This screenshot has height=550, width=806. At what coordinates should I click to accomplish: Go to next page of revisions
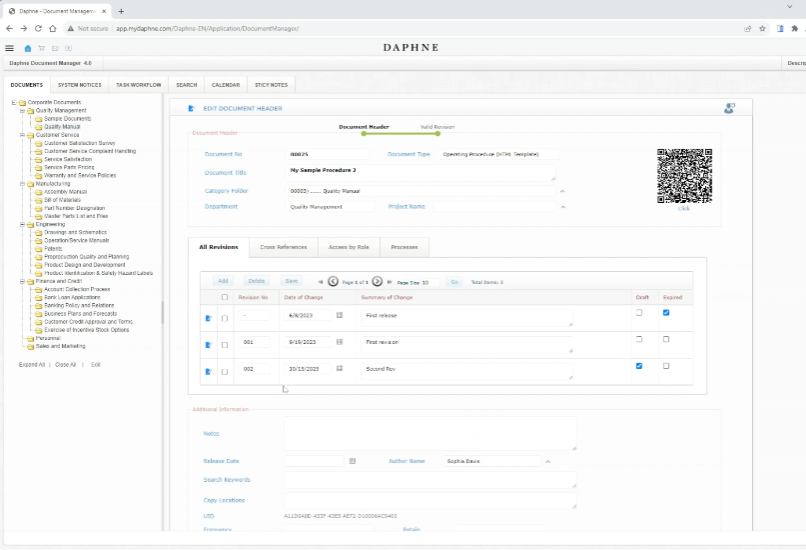pyautogui.click(x=377, y=282)
